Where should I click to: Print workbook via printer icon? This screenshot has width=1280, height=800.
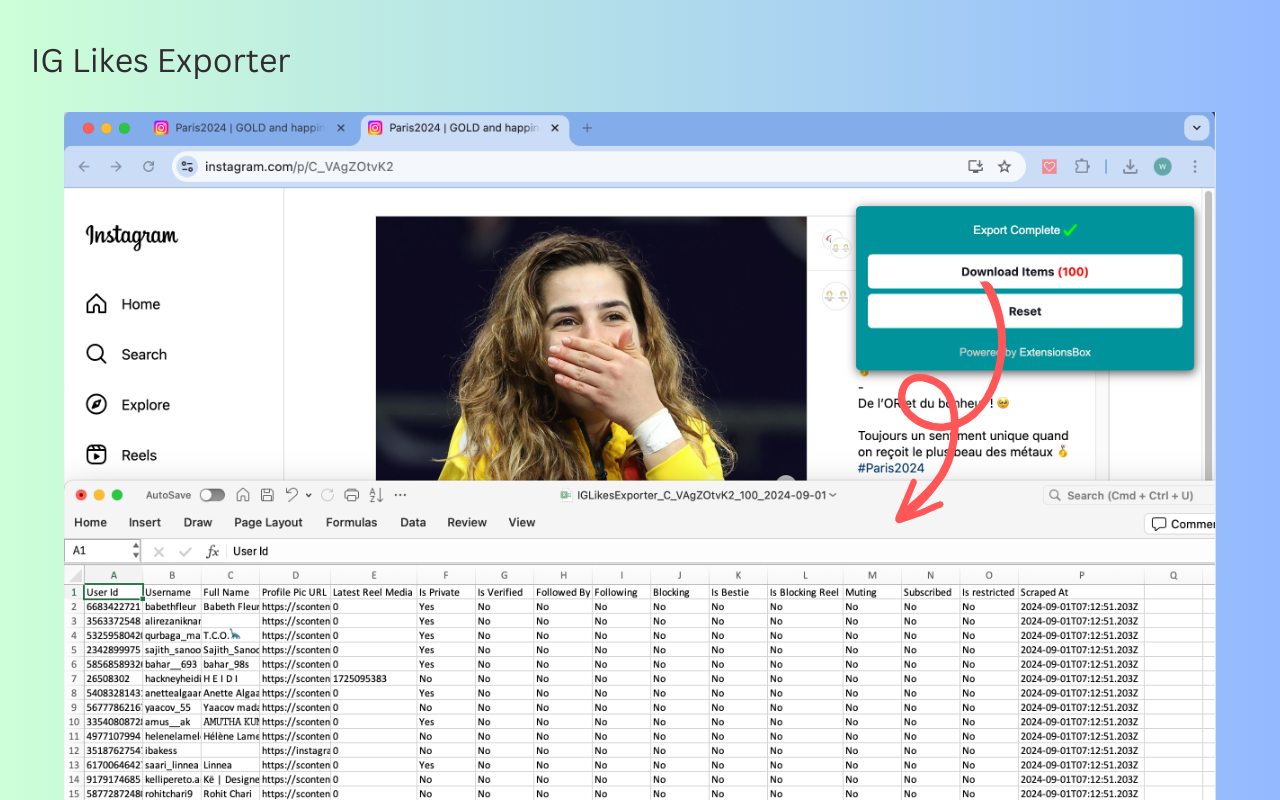[351, 495]
